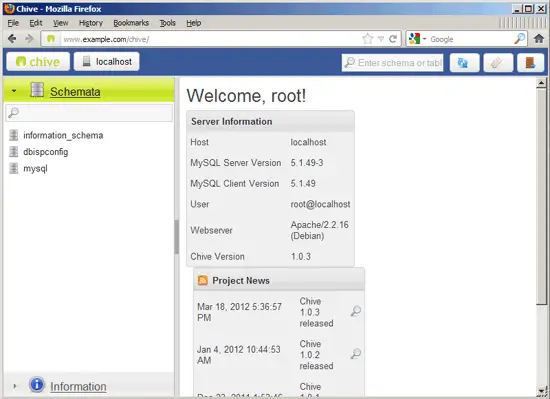
Task: Click the logout door icon
Action: (x=530, y=63)
